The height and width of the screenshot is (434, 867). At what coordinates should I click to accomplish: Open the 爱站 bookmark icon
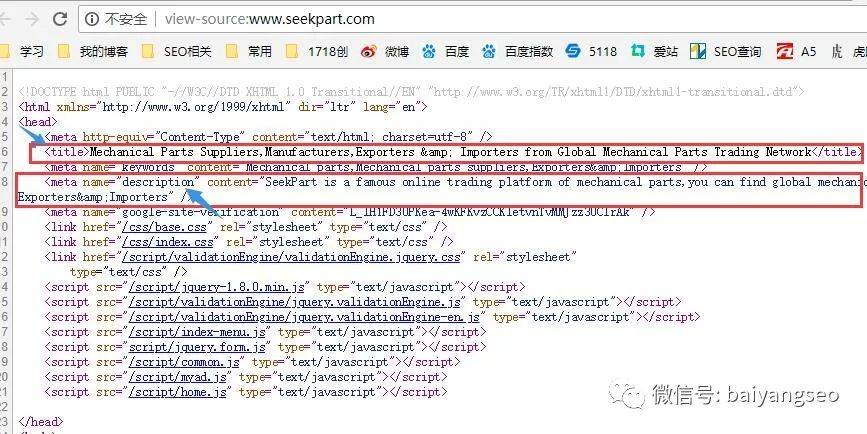pyautogui.click(x=638, y=52)
